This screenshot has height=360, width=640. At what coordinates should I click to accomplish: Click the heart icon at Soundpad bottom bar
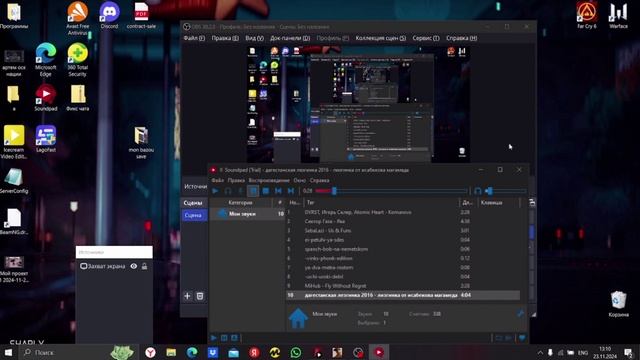click(x=522, y=338)
